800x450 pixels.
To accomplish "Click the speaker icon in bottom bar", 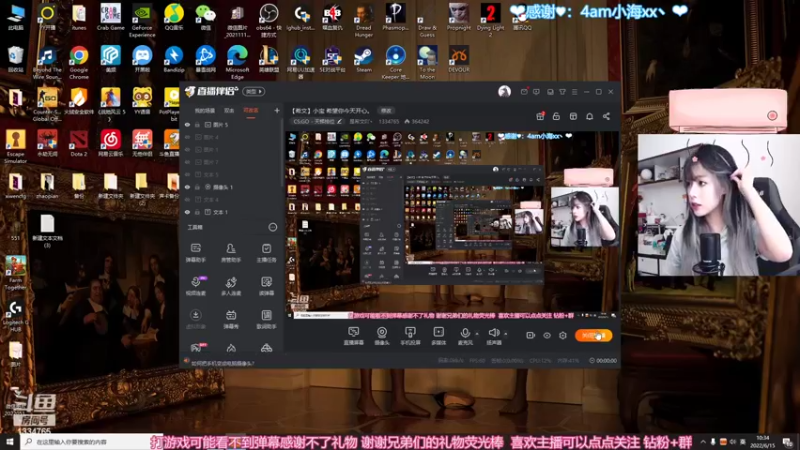I will tap(493, 333).
